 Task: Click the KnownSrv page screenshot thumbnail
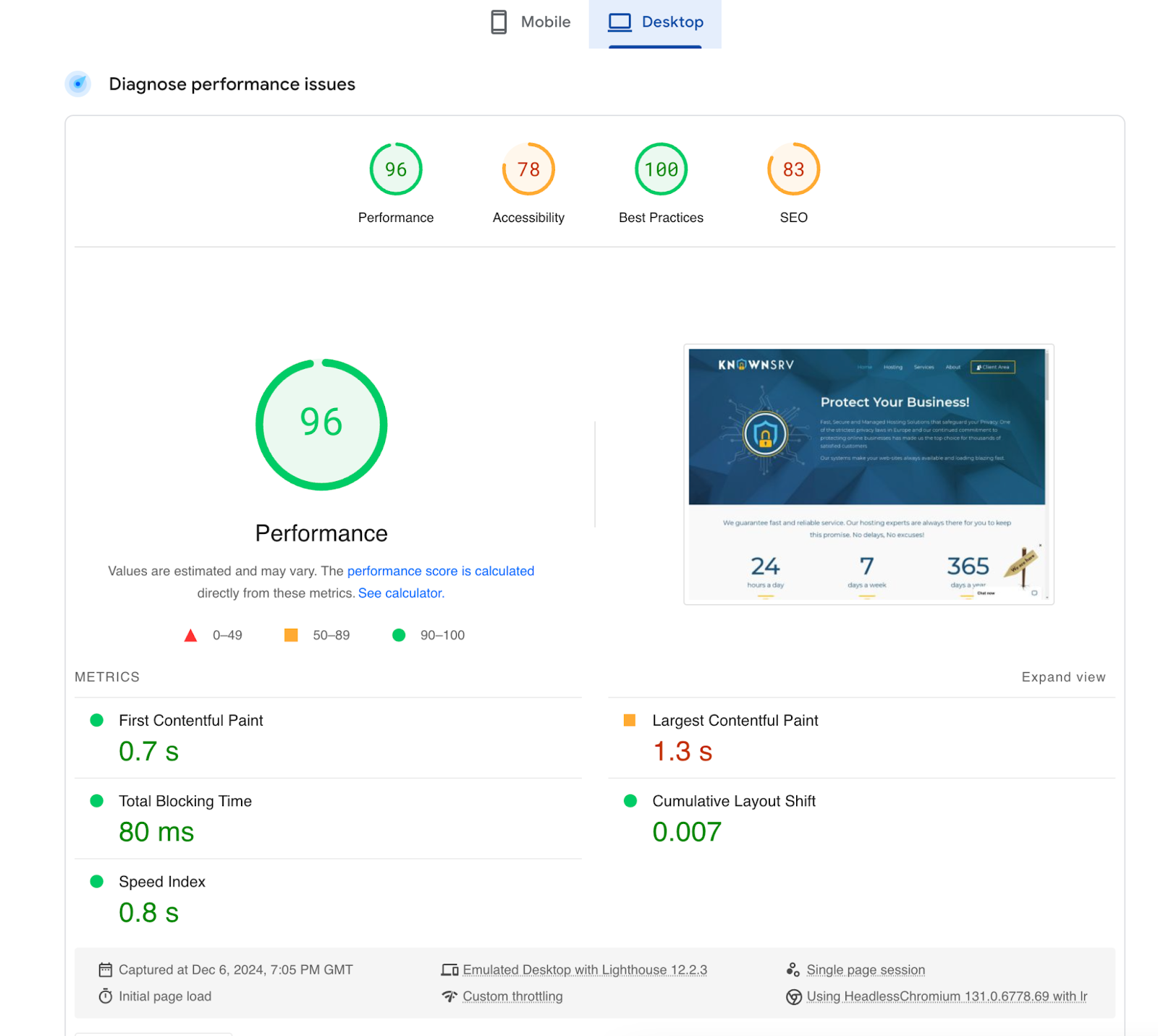click(x=868, y=475)
